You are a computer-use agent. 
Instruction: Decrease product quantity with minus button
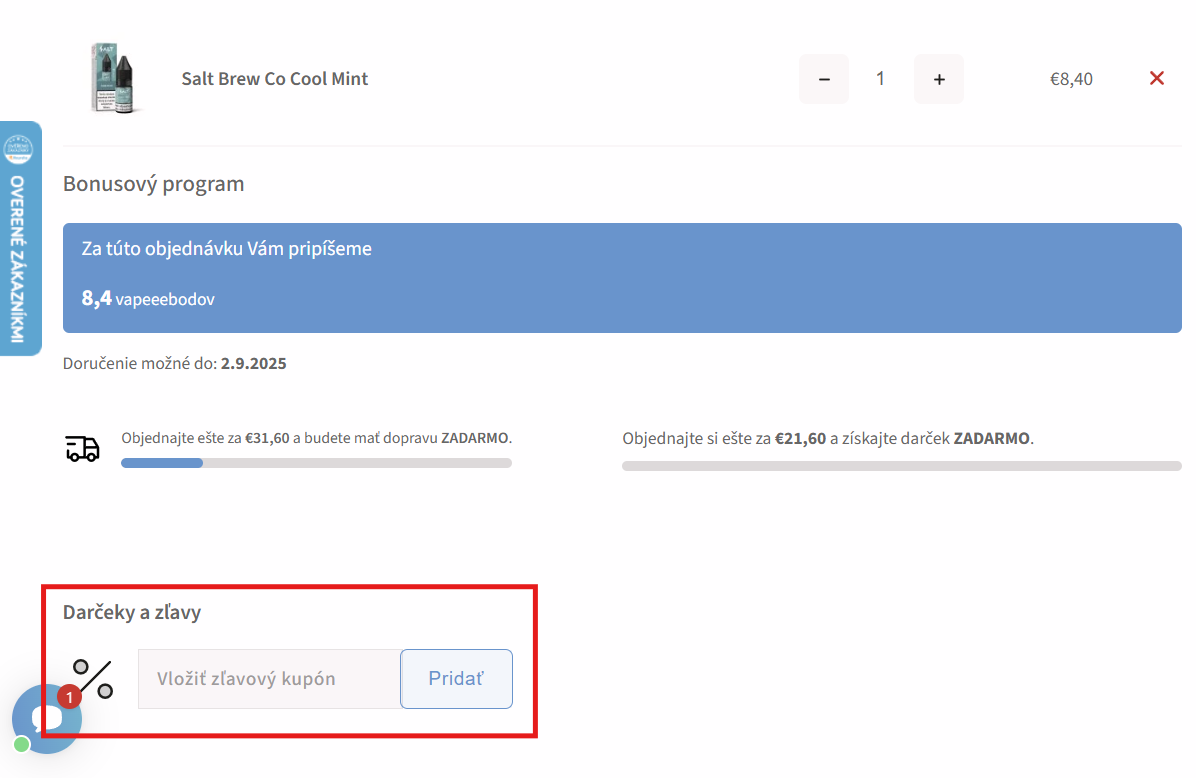(x=824, y=79)
